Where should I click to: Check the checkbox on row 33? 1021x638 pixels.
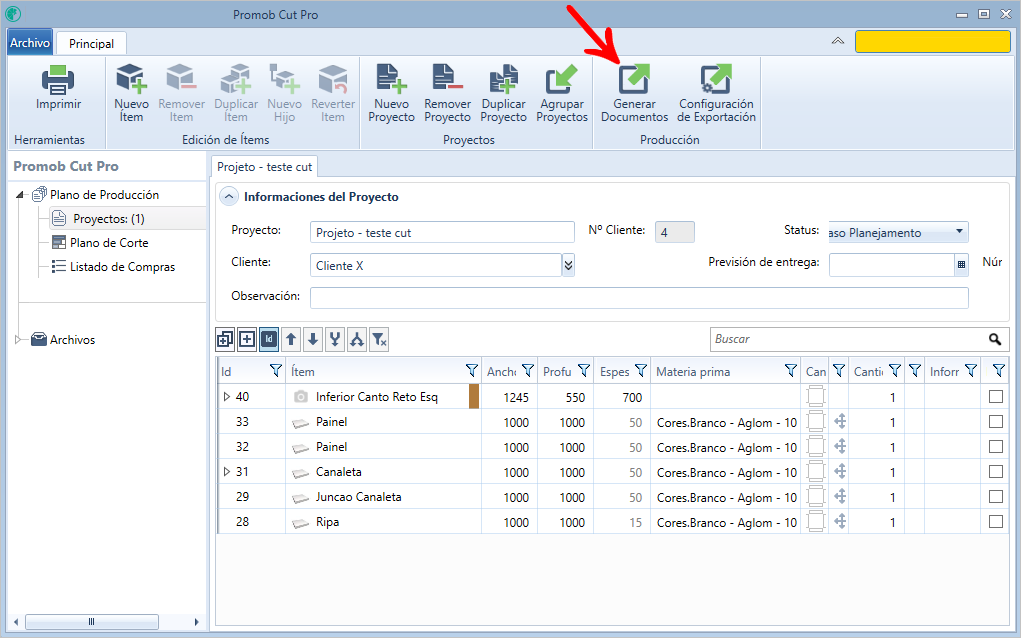point(996,421)
